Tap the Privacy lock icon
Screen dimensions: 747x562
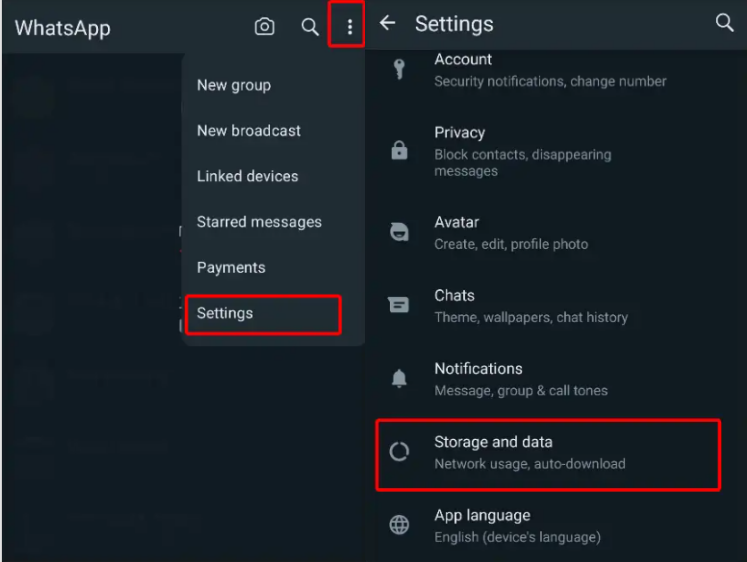pos(399,152)
